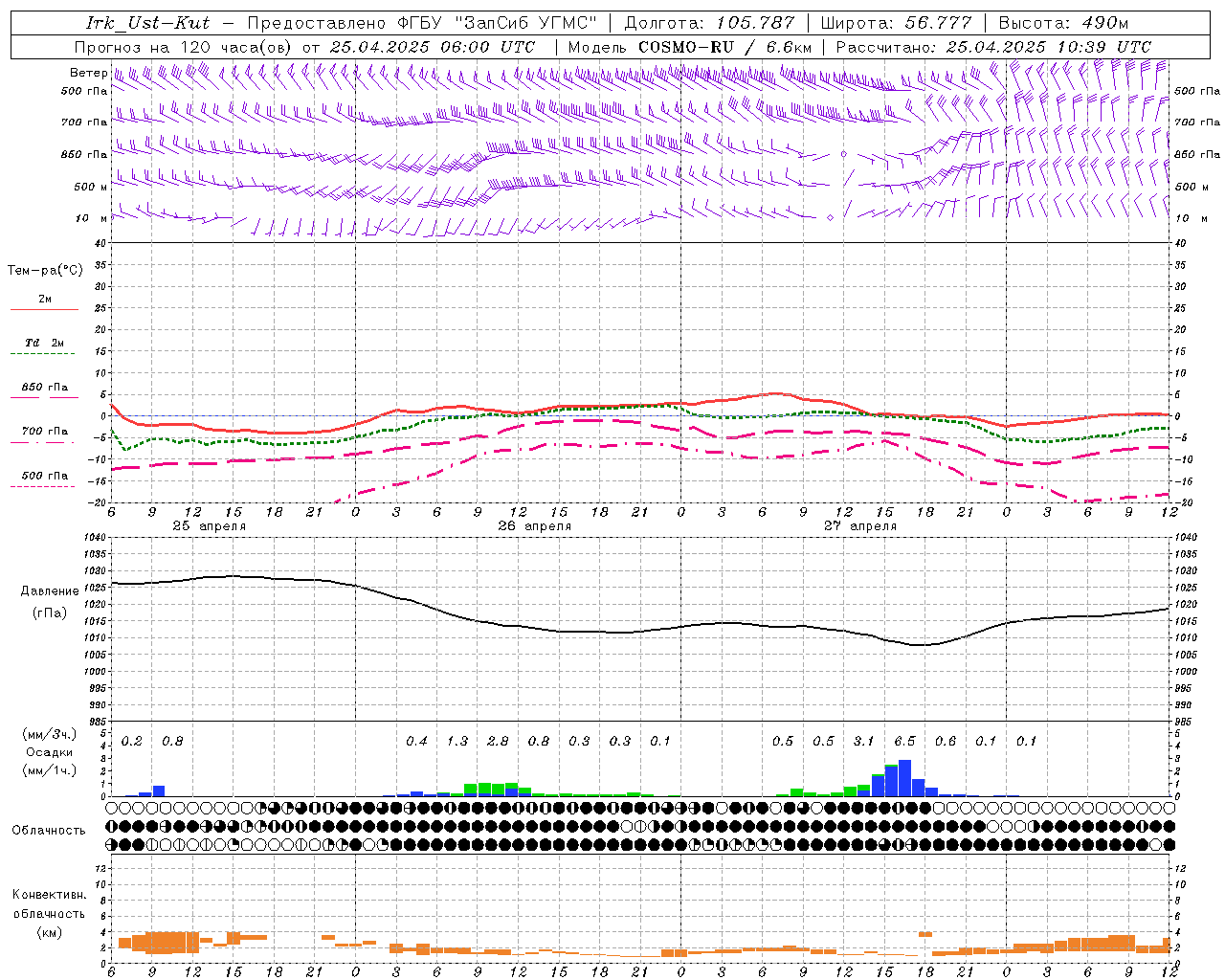Click the 0.2 three-hour precipitation value

coord(131,741)
